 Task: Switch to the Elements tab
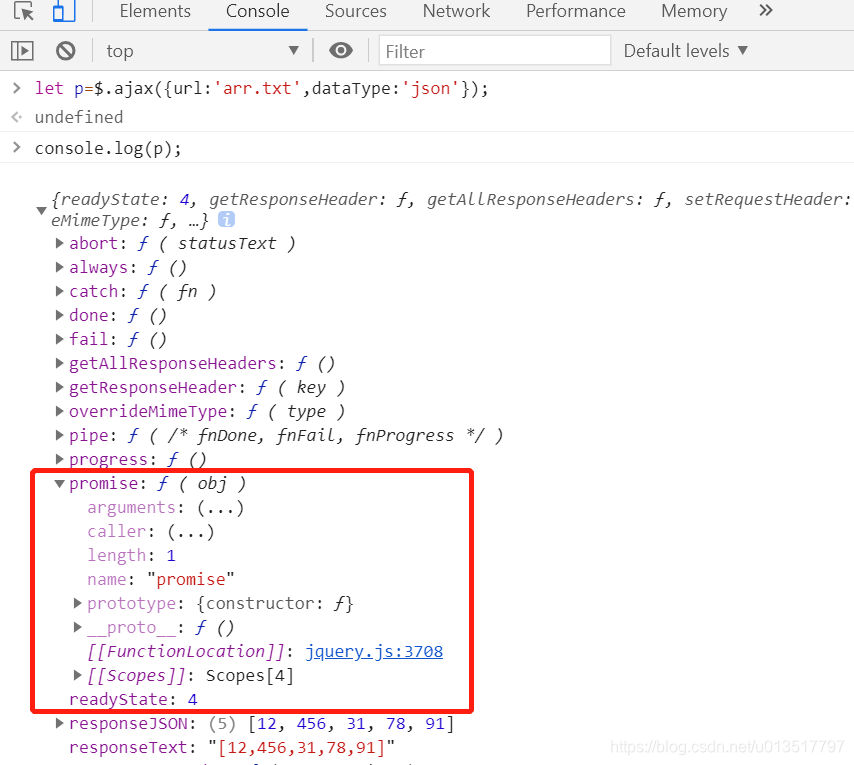[154, 11]
